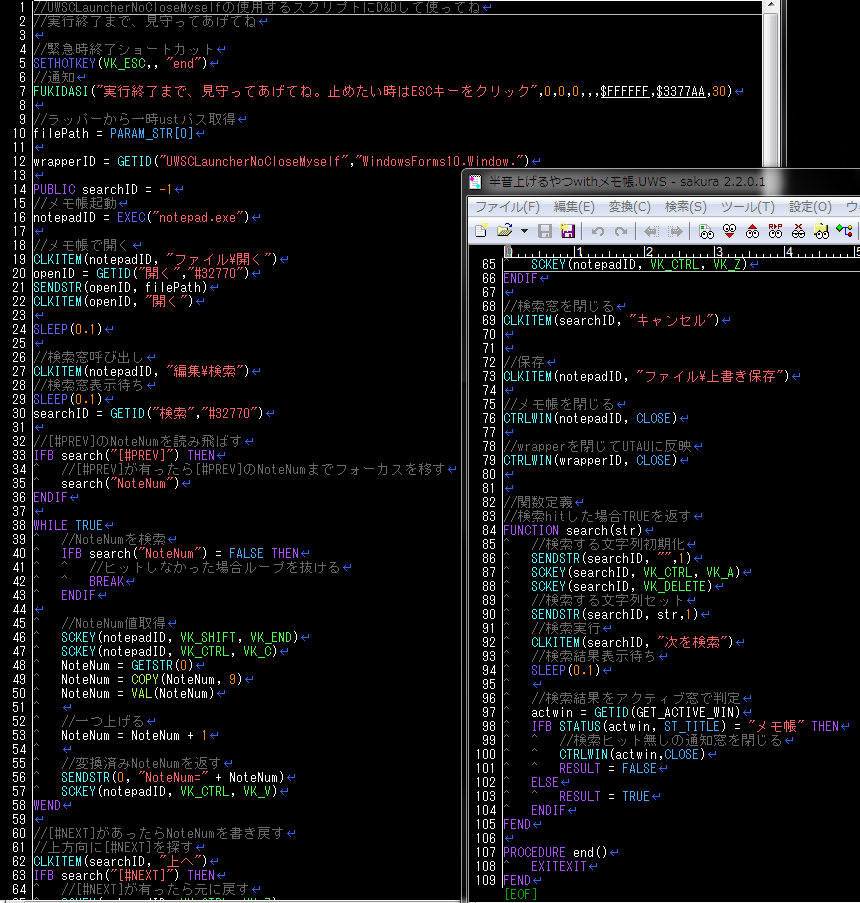Click the back window's vertical scrollbar up arrow
The width and height of the screenshot is (860, 903).
[x=771, y=6]
